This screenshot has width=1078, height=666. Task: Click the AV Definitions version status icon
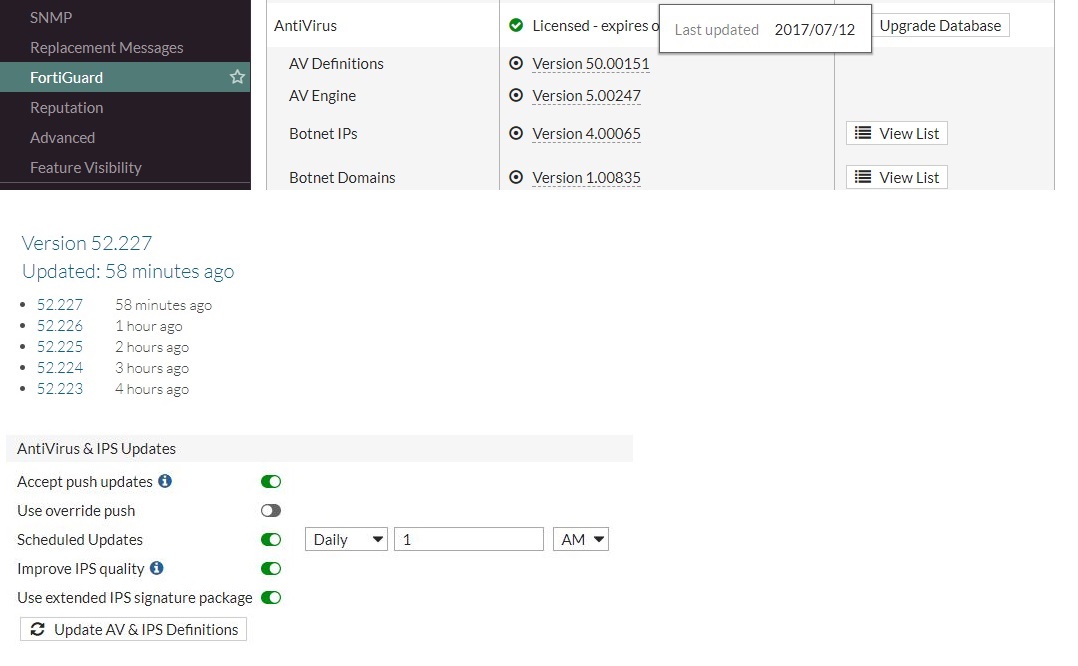516,63
